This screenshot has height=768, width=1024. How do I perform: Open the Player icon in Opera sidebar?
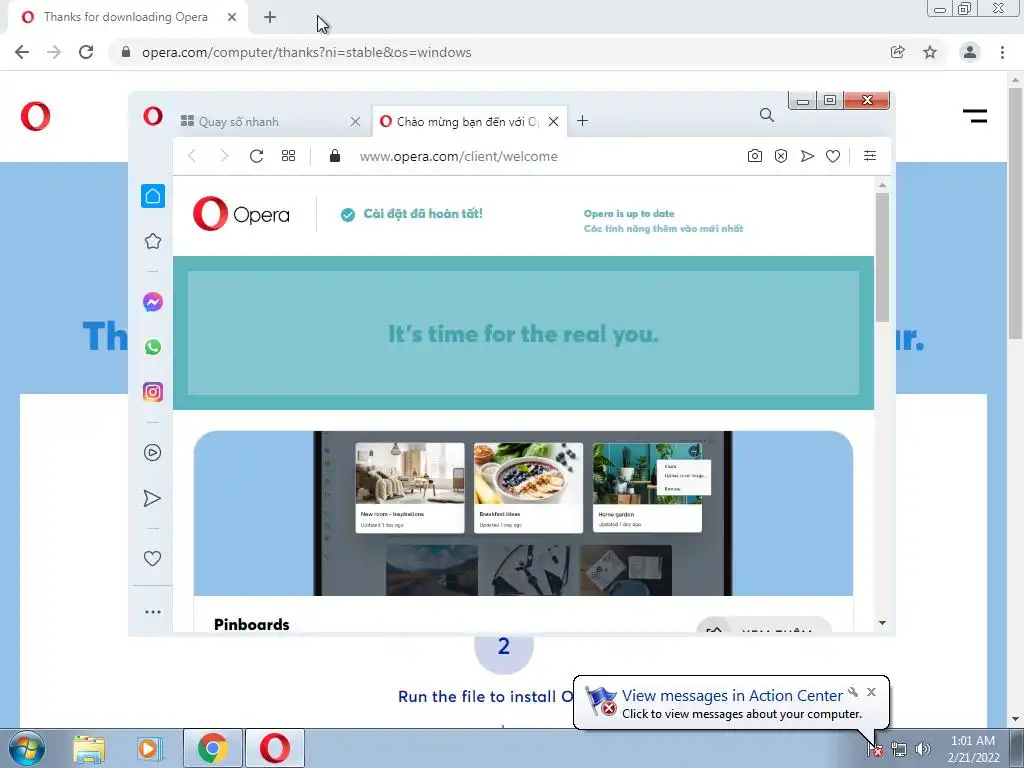pos(152,453)
